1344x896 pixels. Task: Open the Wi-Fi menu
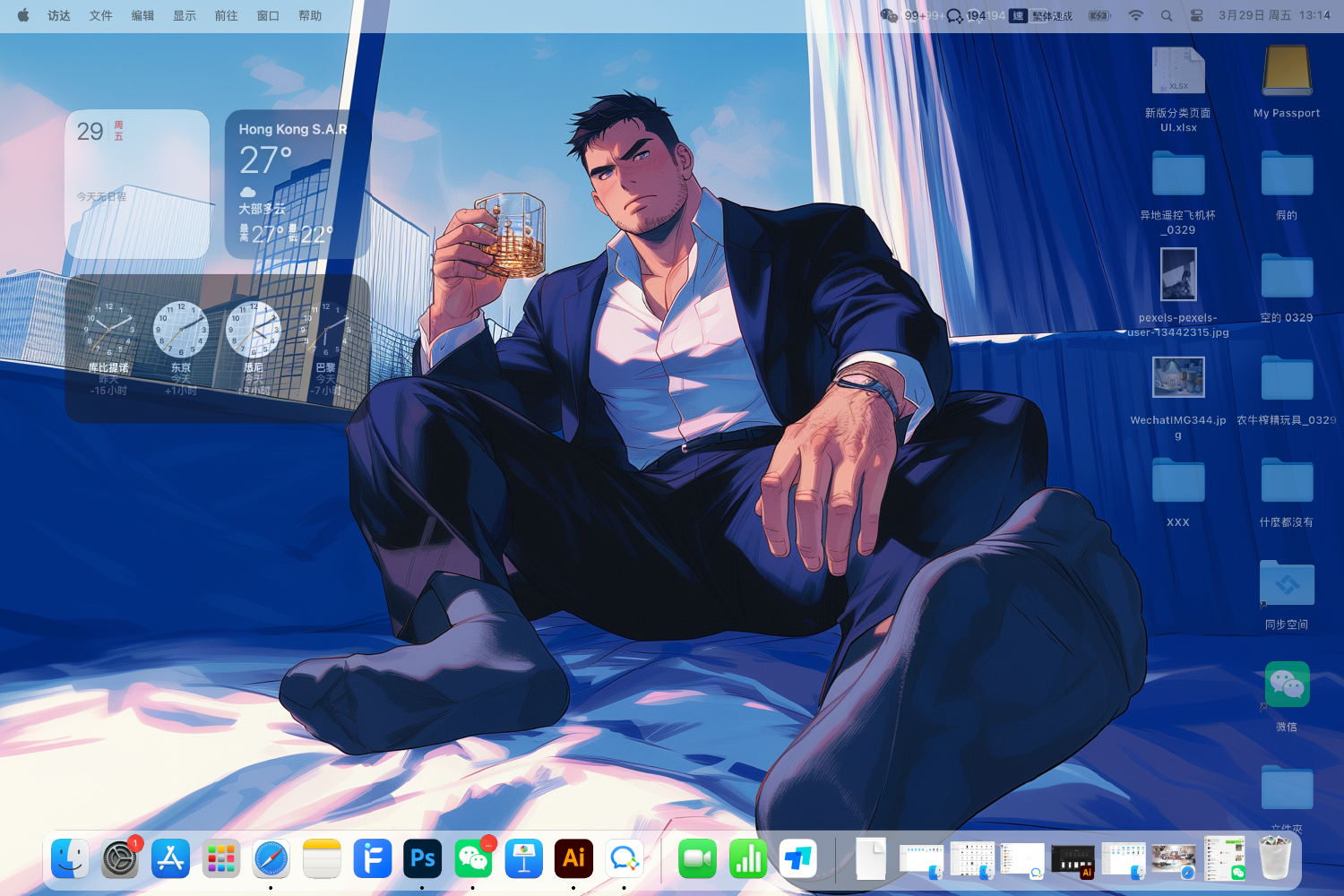[1135, 15]
